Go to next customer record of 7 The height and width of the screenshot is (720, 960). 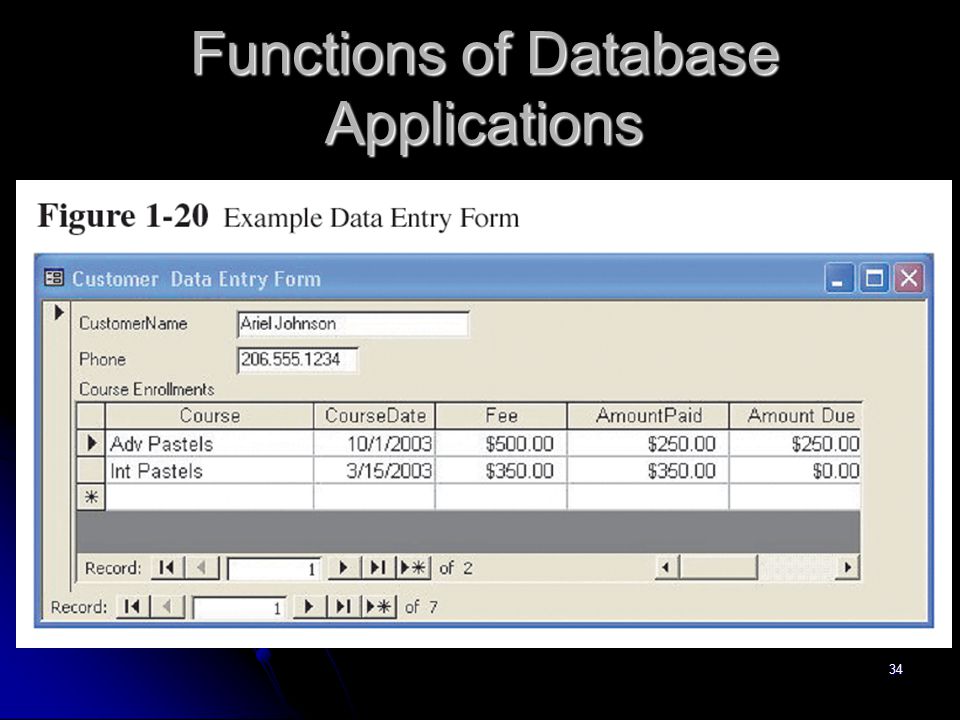(309, 607)
